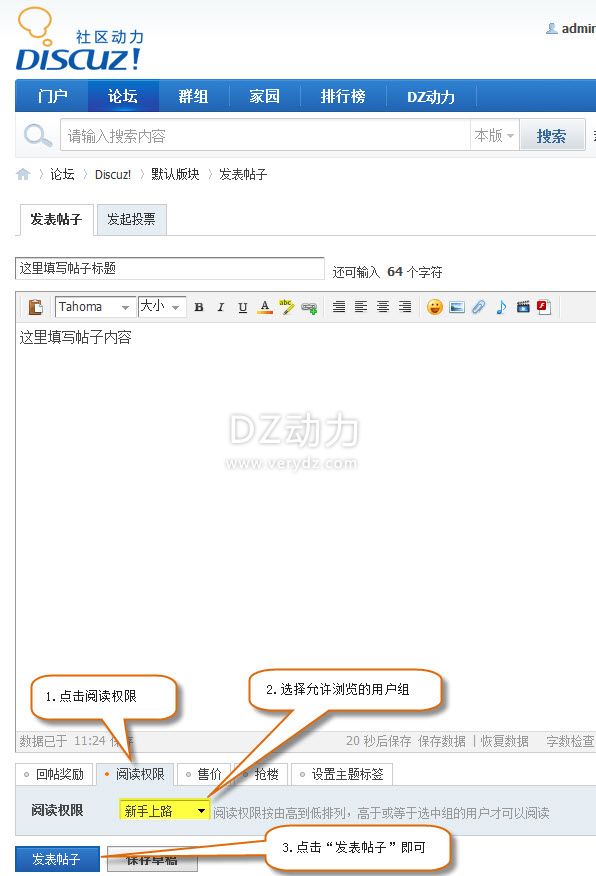Screen dimensions: 596x876
Task: Open the emoticon smiley picker
Action: click(x=435, y=307)
